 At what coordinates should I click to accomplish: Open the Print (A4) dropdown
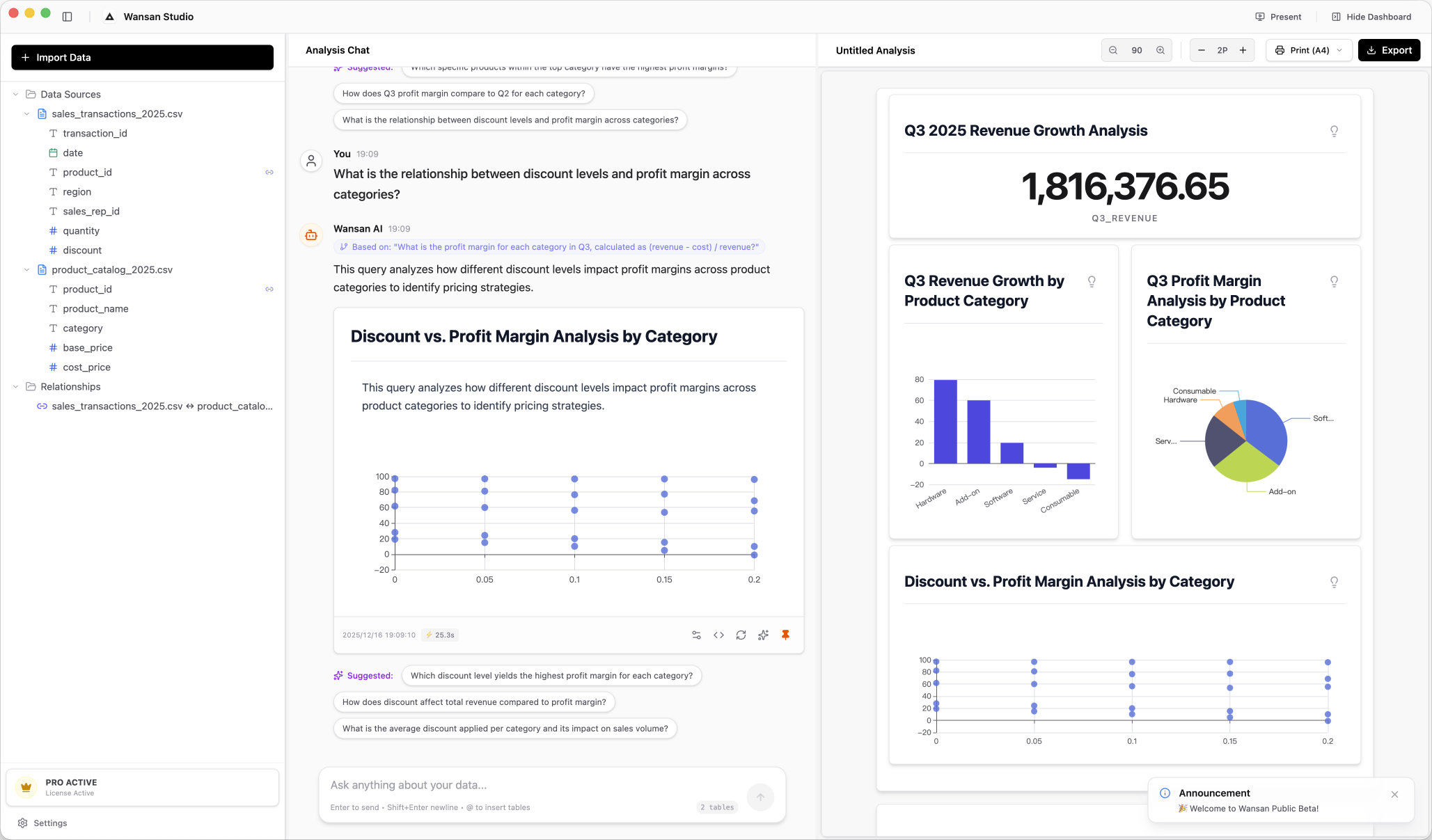pyautogui.click(x=1308, y=50)
